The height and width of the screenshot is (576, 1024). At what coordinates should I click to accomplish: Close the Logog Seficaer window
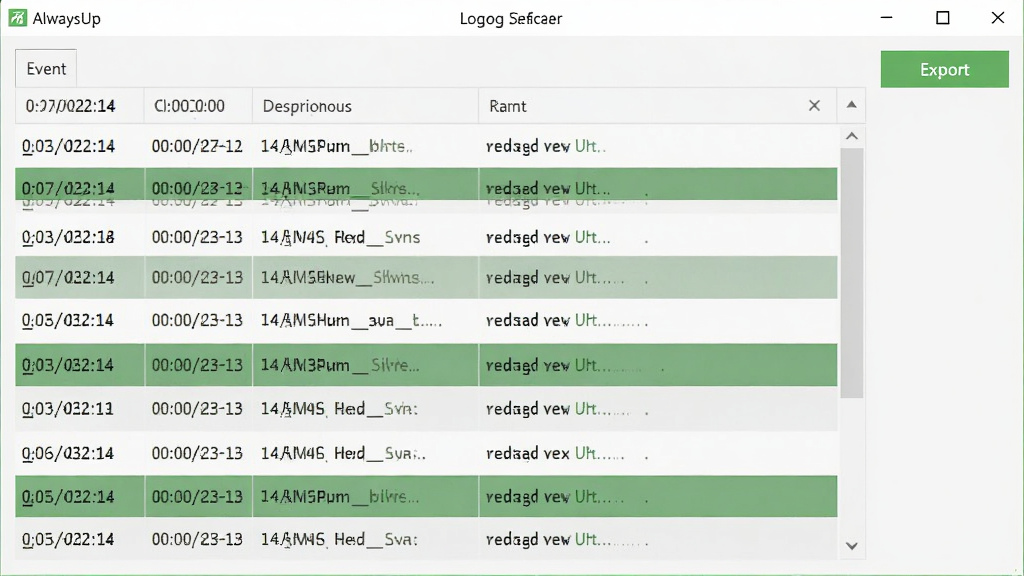[x=997, y=18]
